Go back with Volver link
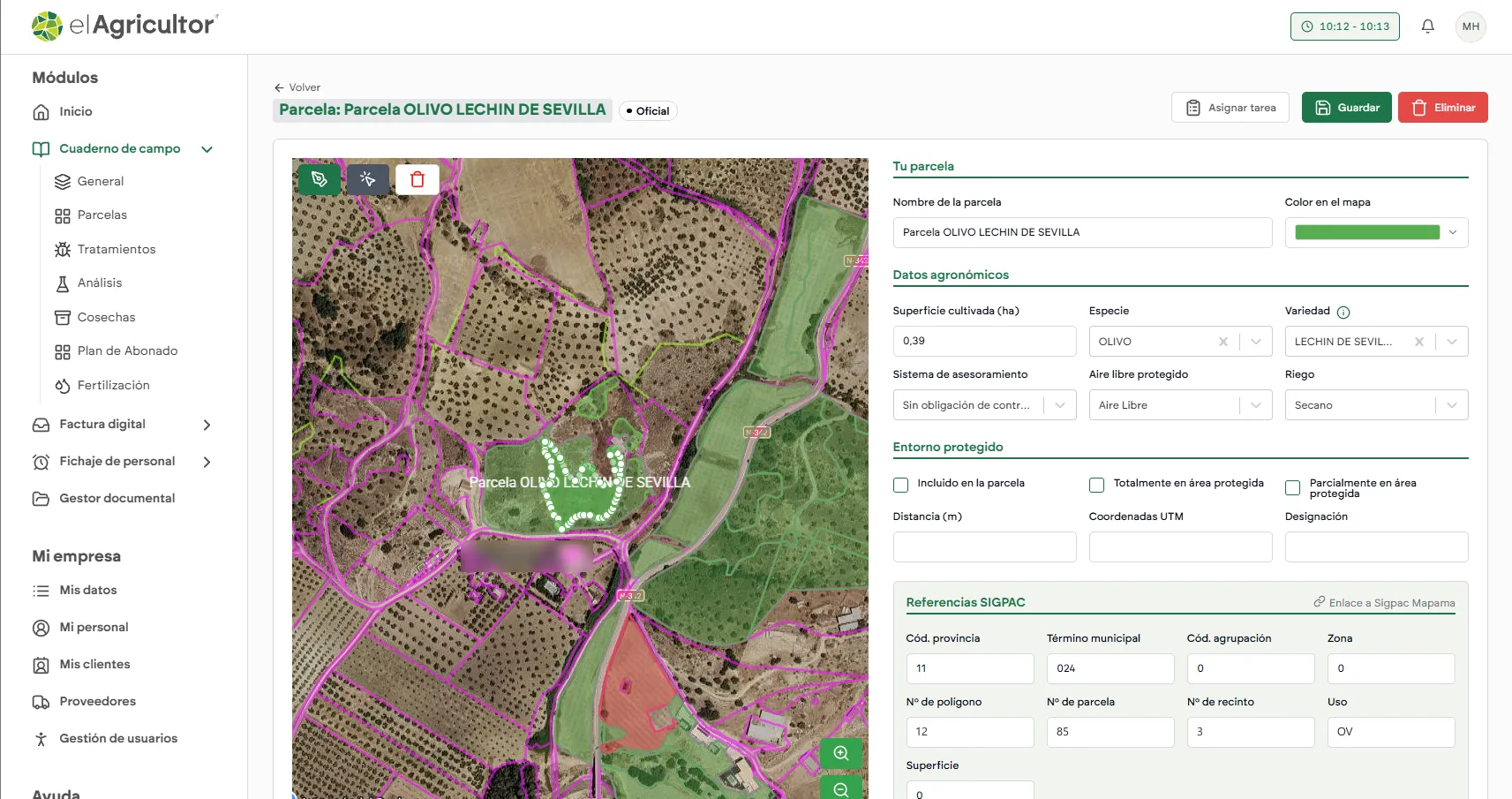 pyautogui.click(x=297, y=87)
